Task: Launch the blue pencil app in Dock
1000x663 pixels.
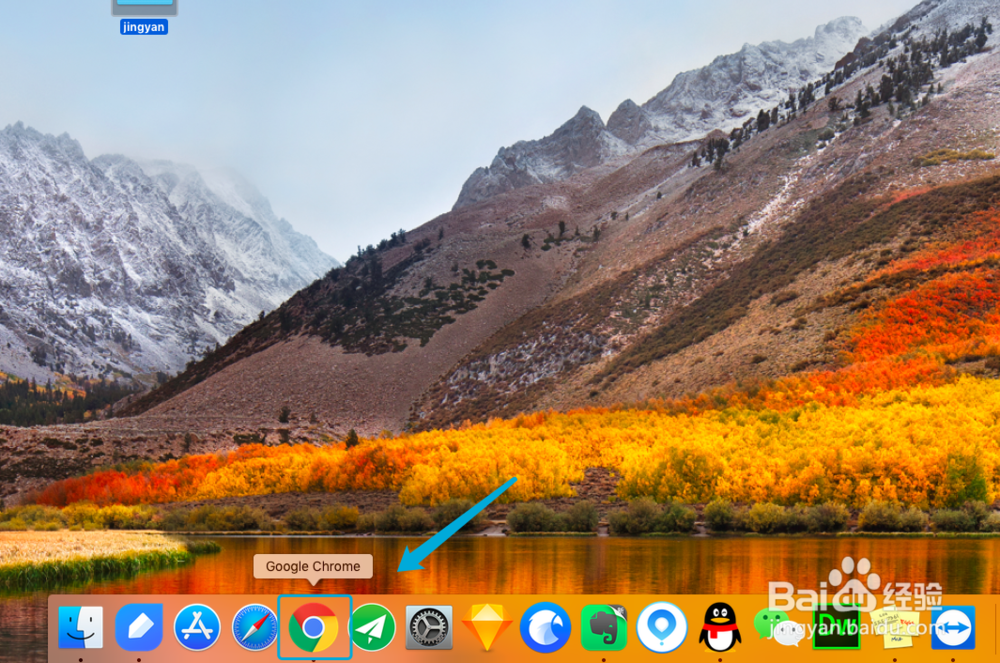Action: 139,627
